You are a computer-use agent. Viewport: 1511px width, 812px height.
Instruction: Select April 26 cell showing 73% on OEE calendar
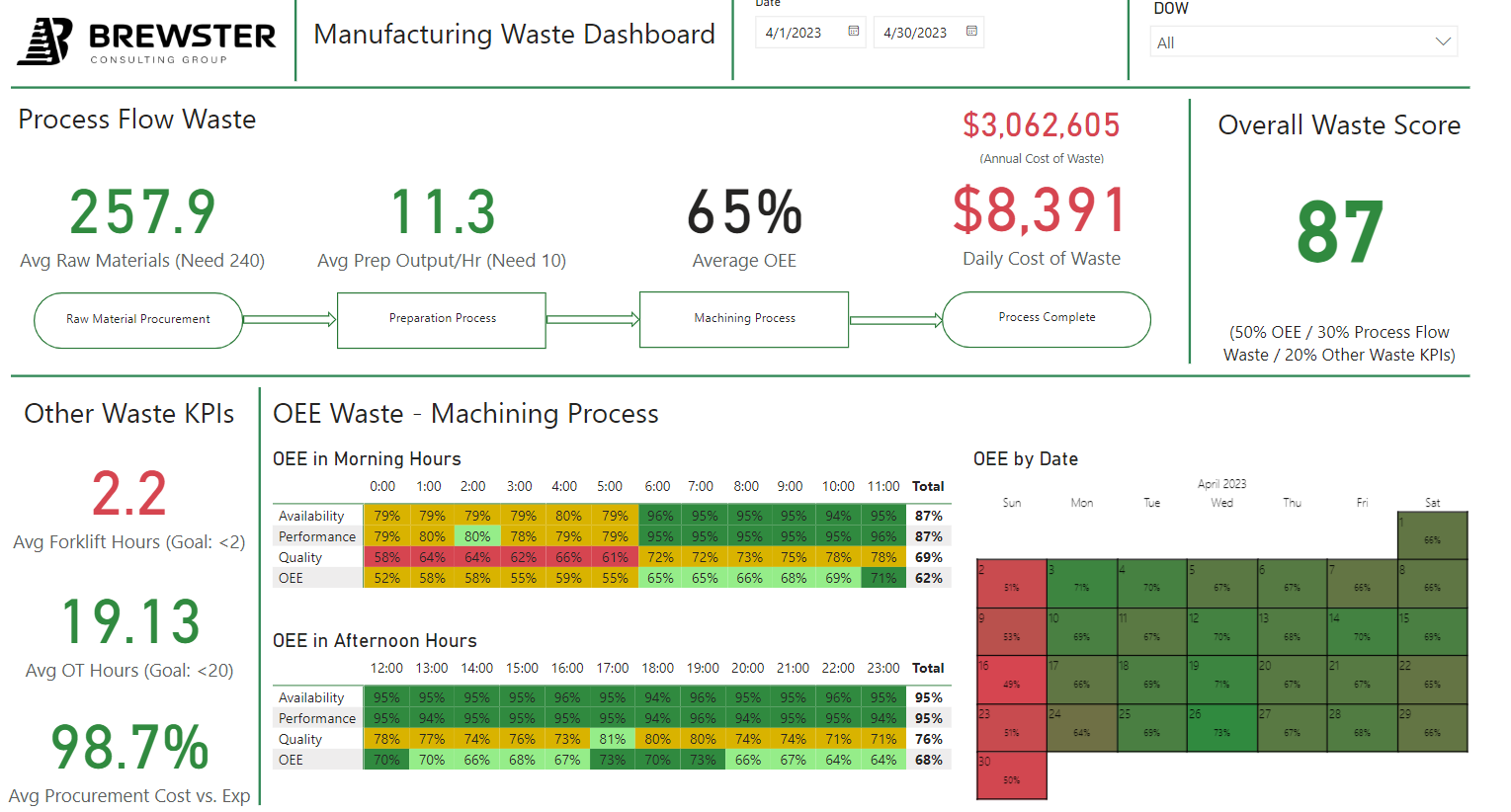[x=1221, y=726]
